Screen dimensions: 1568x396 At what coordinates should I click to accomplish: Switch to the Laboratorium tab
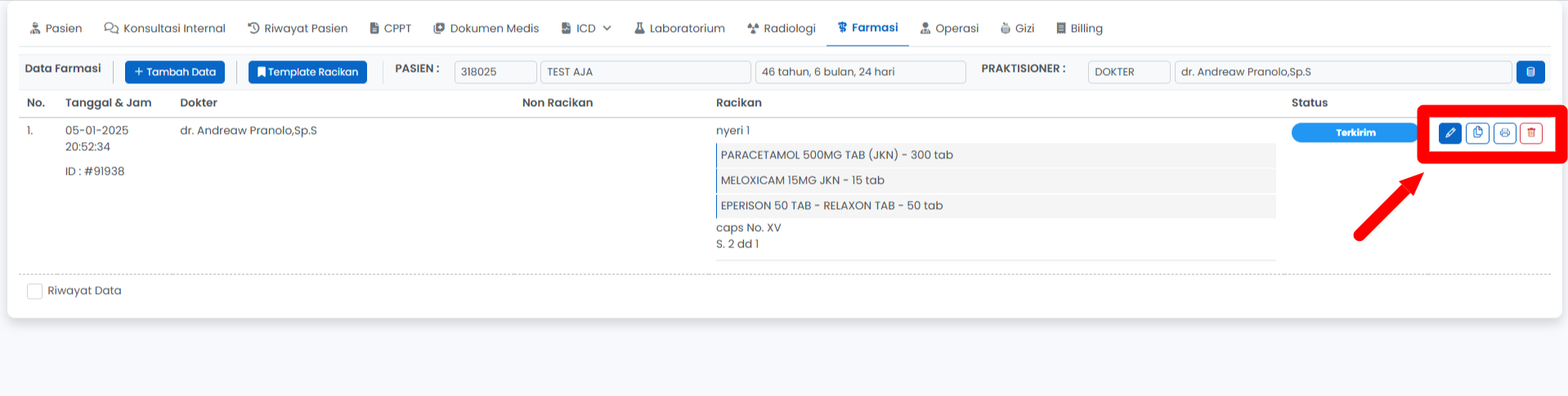(x=679, y=29)
